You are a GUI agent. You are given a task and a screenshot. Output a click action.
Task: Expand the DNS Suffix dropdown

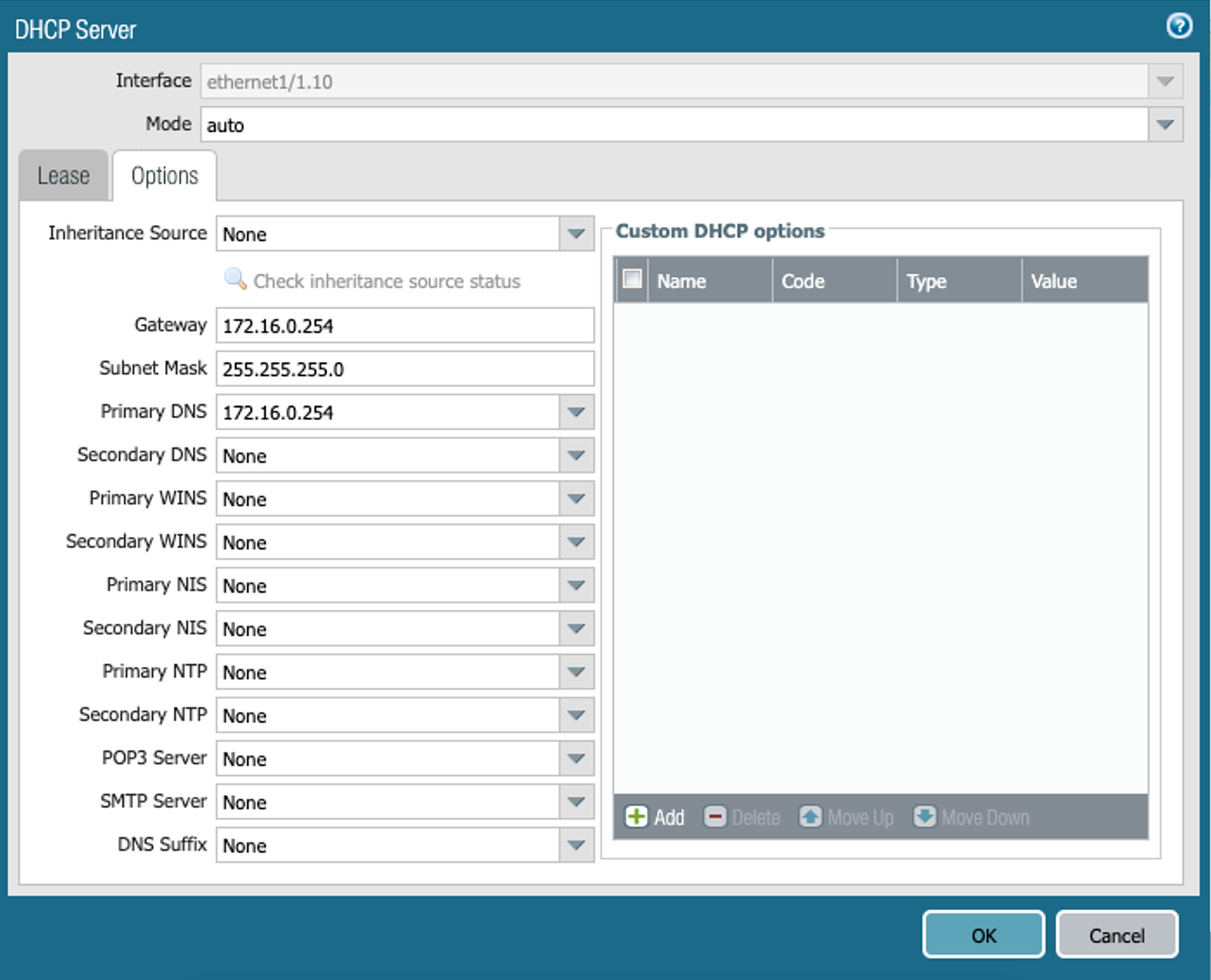pos(575,846)
